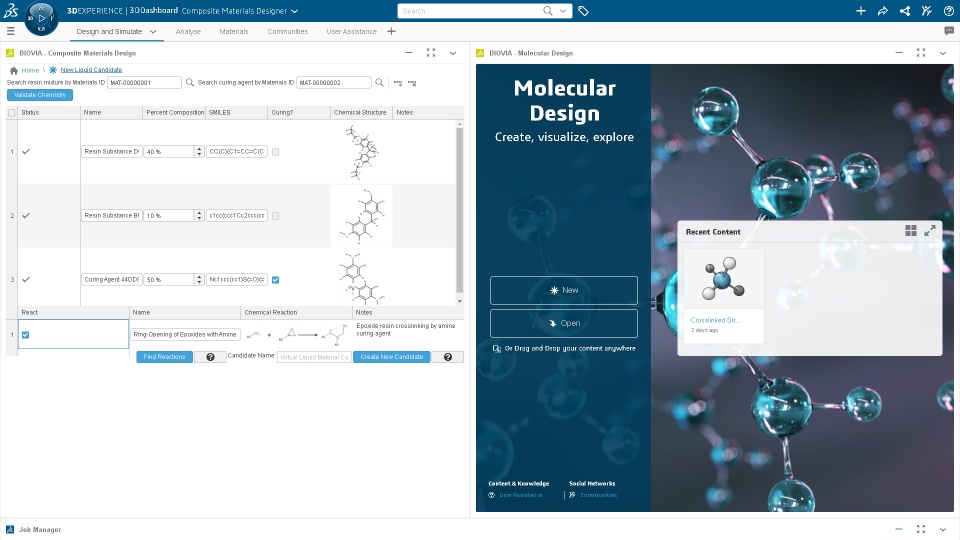Adjust the 10 % composition stepper
The image size is (960, 540).
[199, 216]
